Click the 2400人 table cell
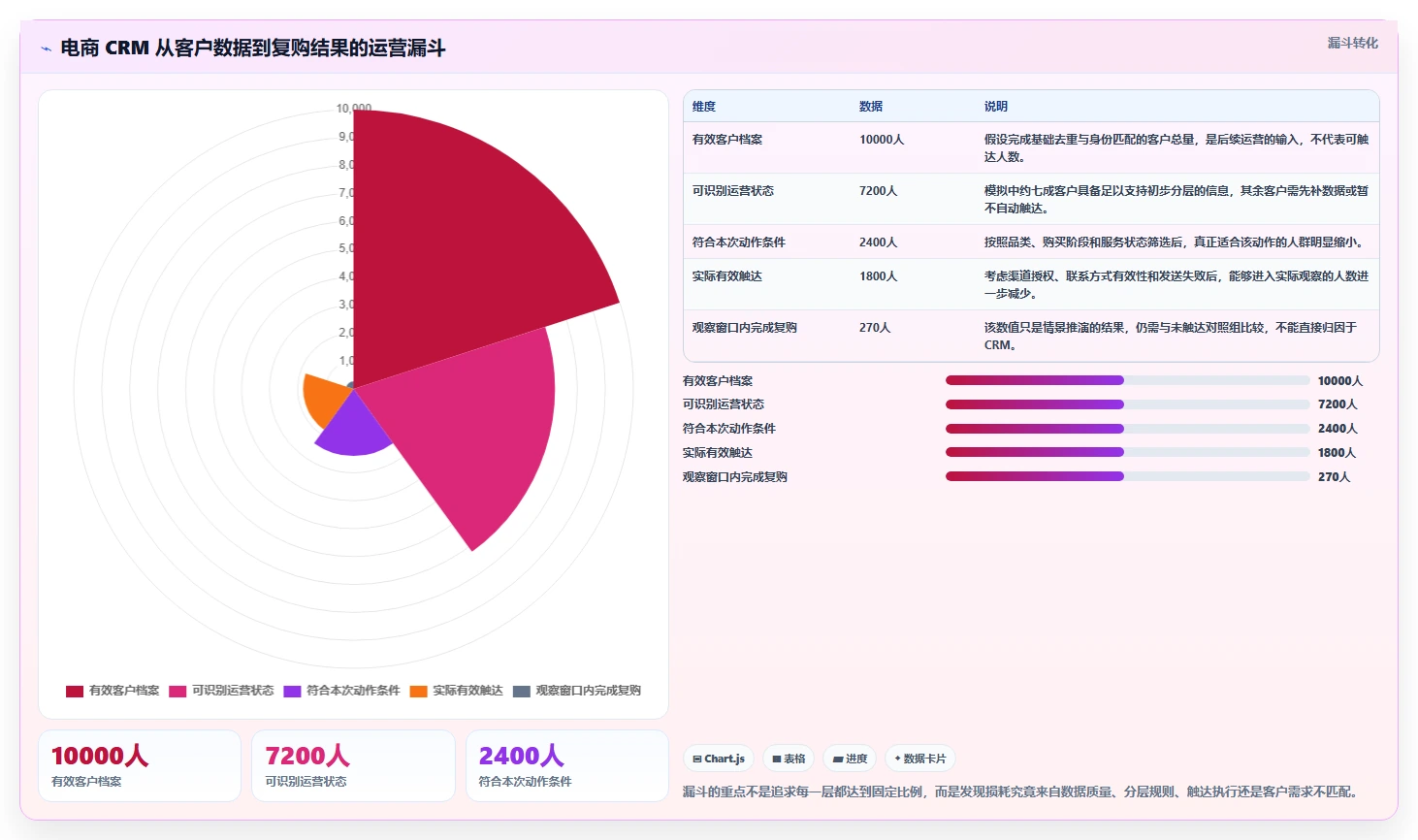The image size is (1418, 840). coord(879,242)
